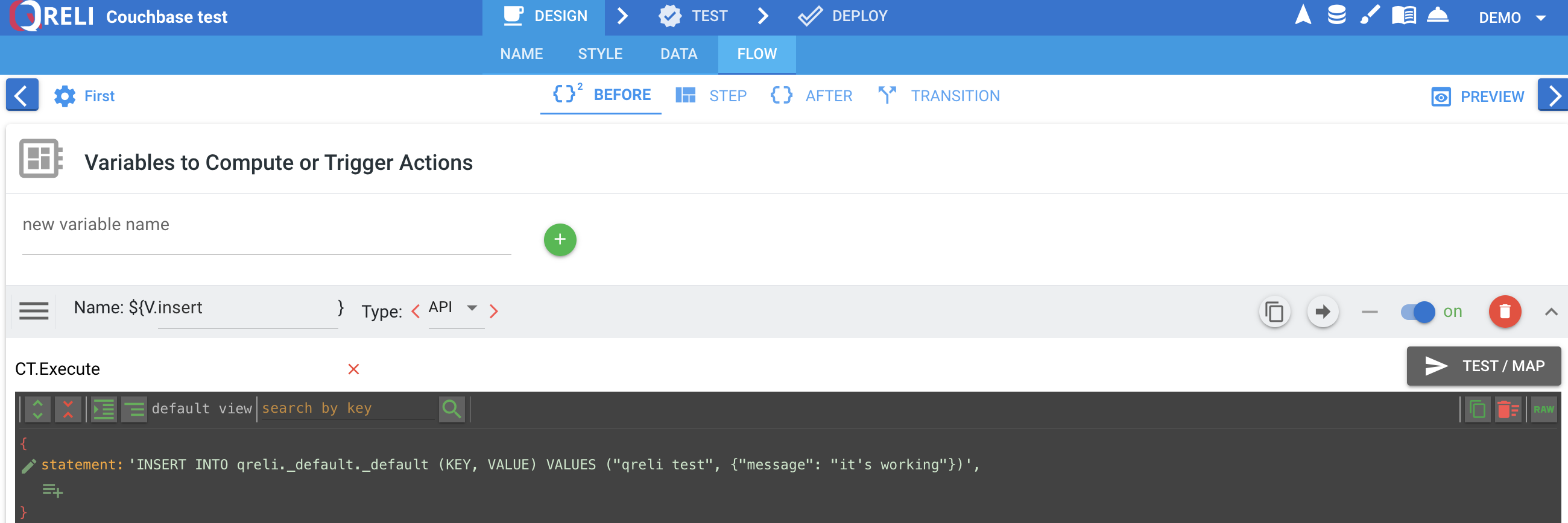Edit the variable name insert field
The width and height of the screenshot is (1568, 523).
248,308
